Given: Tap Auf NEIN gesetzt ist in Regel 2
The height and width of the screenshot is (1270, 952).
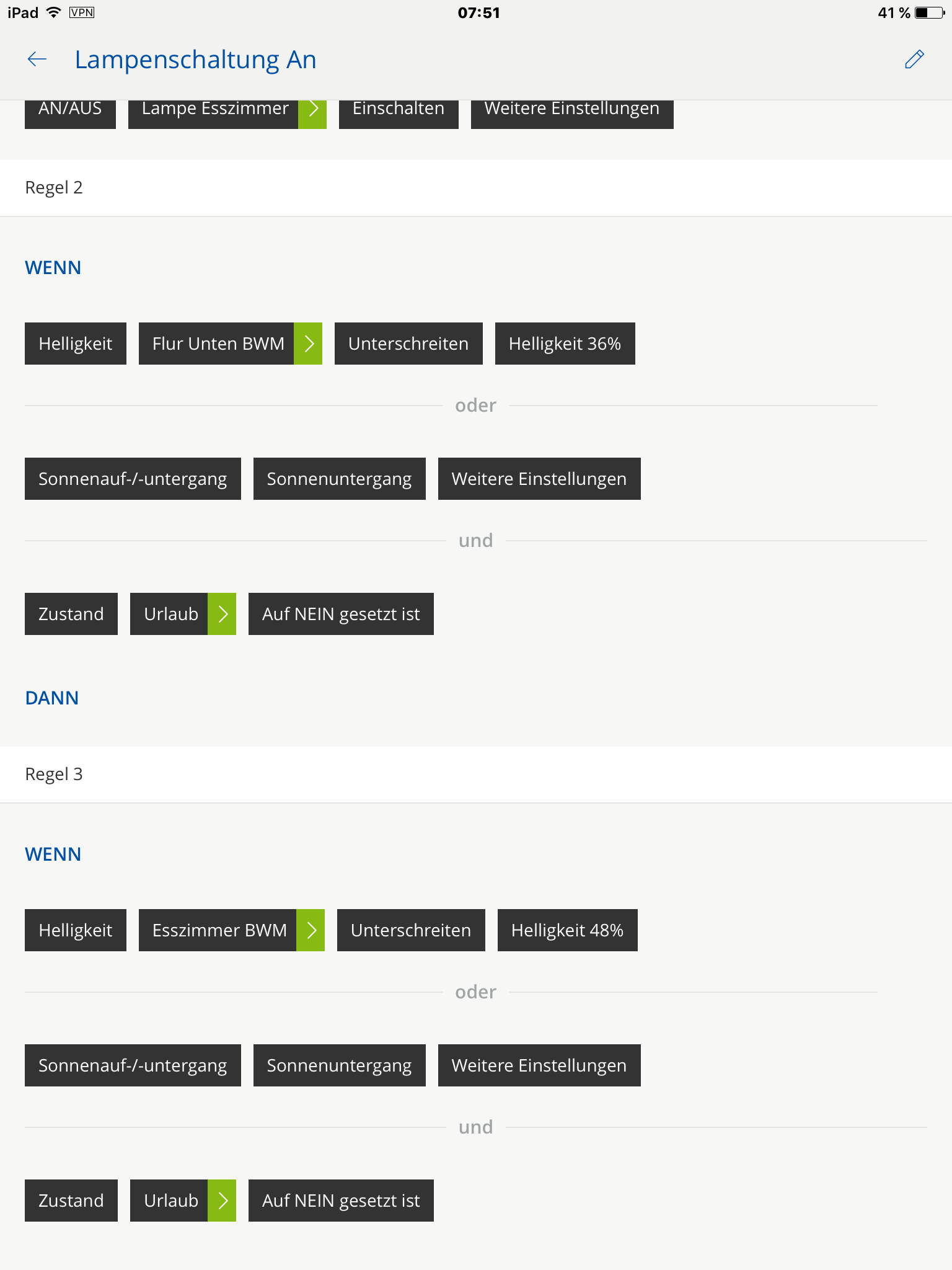Looking at the screenshot, I should 341,614.
